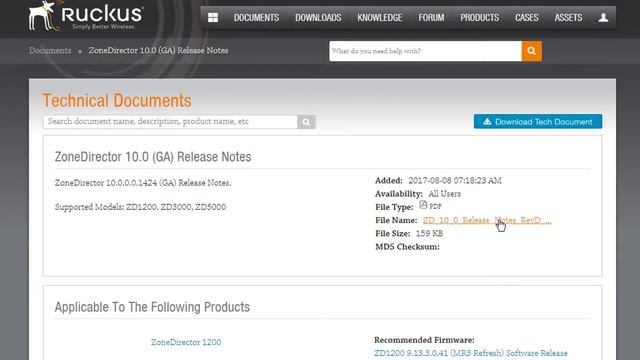640x360 pixels.
Task: Click the added date 2017-08-08 value
Action: click(x=455, y=180)
